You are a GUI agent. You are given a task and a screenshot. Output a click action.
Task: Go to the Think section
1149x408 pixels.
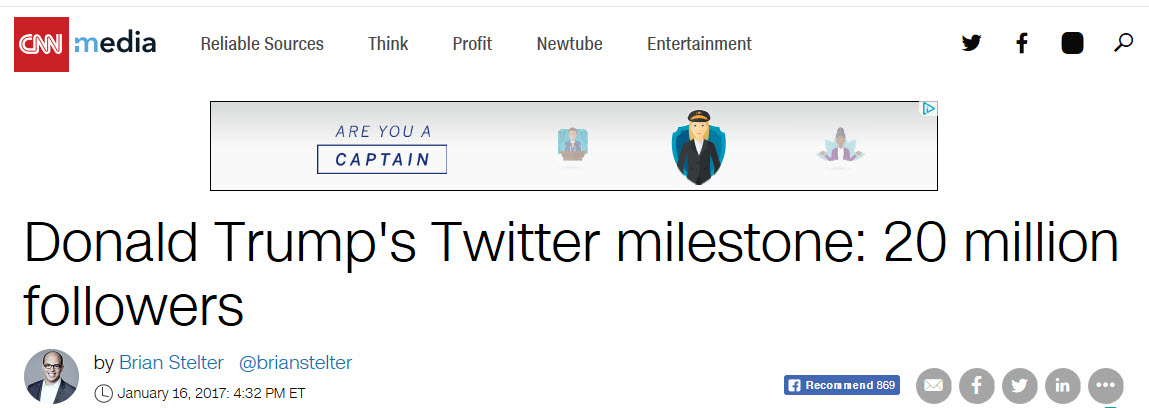(388, 44)
